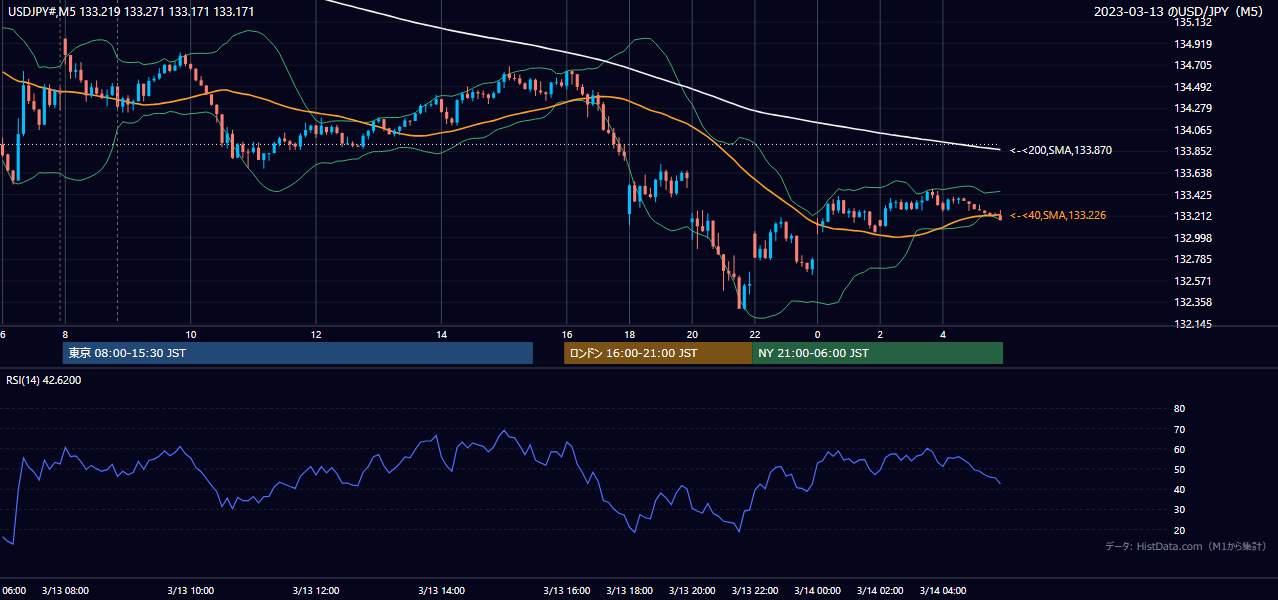This screenshot has height=600, width=1278.
Task: Select the London session bar 'ロンドン 16:00-21:00 JST'
Action: click(658, 353)
